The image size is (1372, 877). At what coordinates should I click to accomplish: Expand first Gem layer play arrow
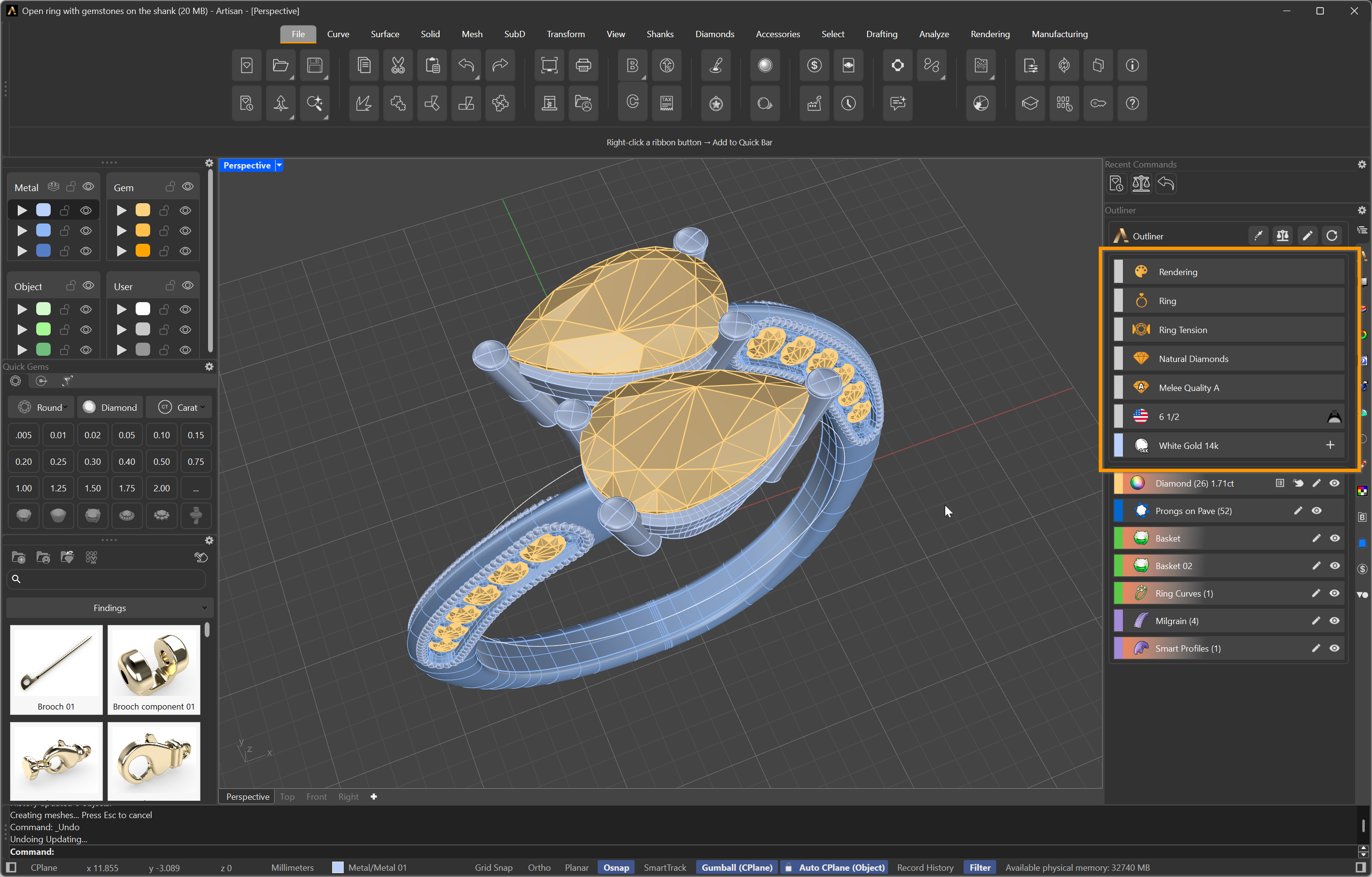tap(121, 210)
